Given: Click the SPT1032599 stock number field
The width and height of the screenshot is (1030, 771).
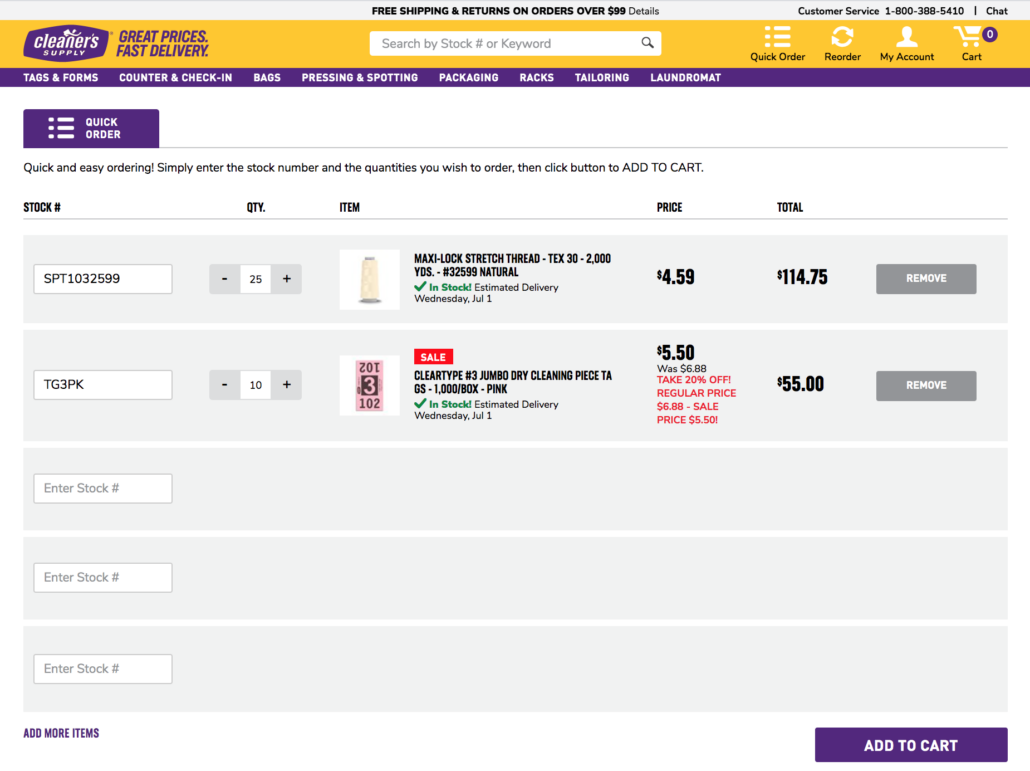Looking at the screenshot, I should click(x=103, y=279).
